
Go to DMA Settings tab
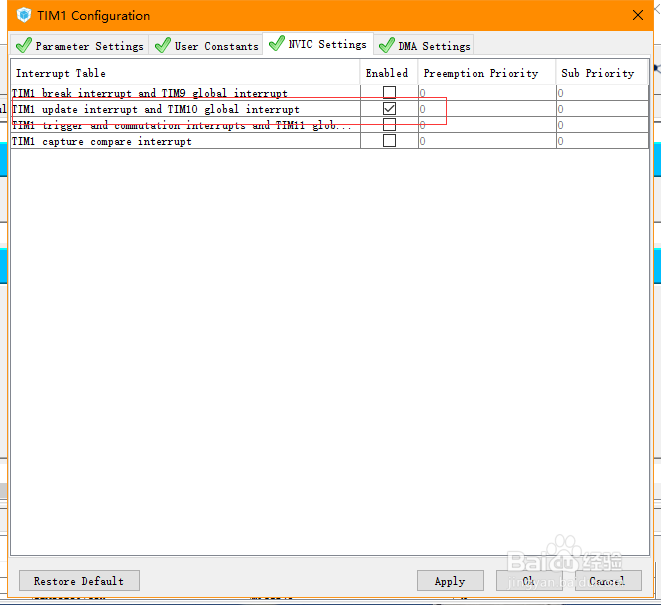click(x=424, y=46)
